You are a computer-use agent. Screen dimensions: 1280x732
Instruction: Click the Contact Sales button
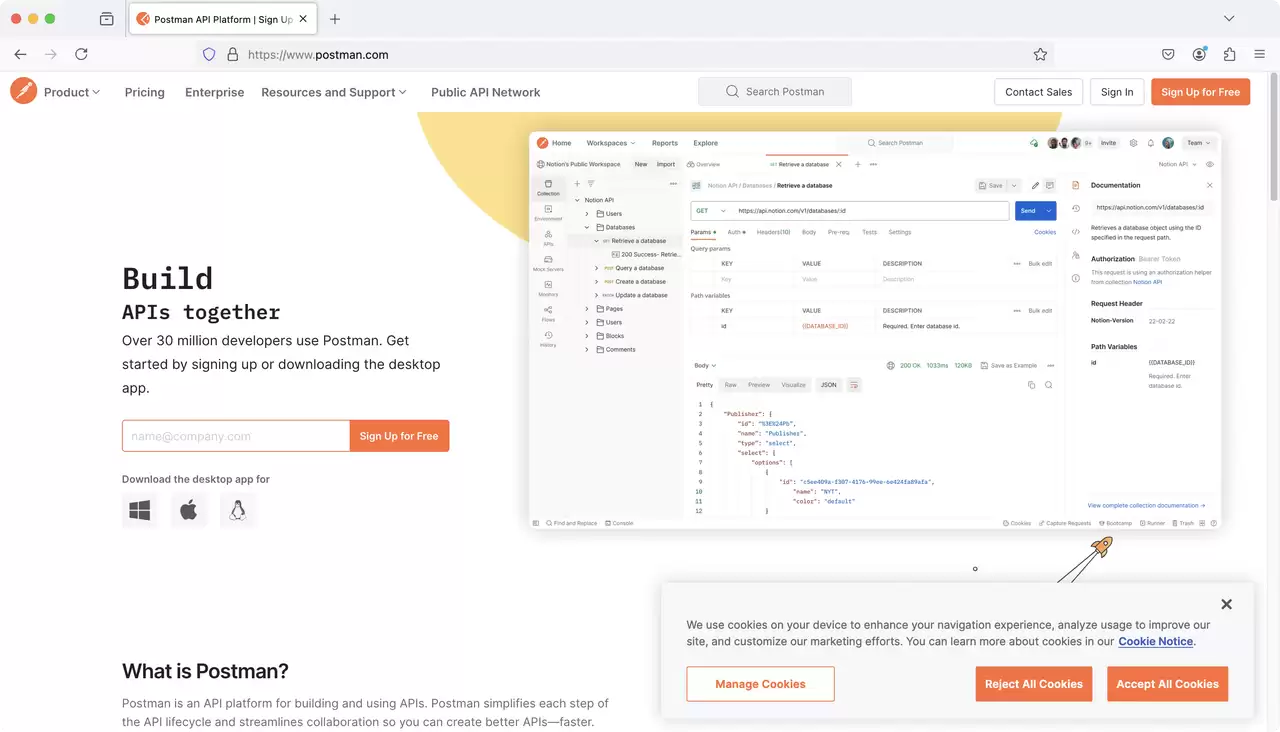click(1038, 92)
